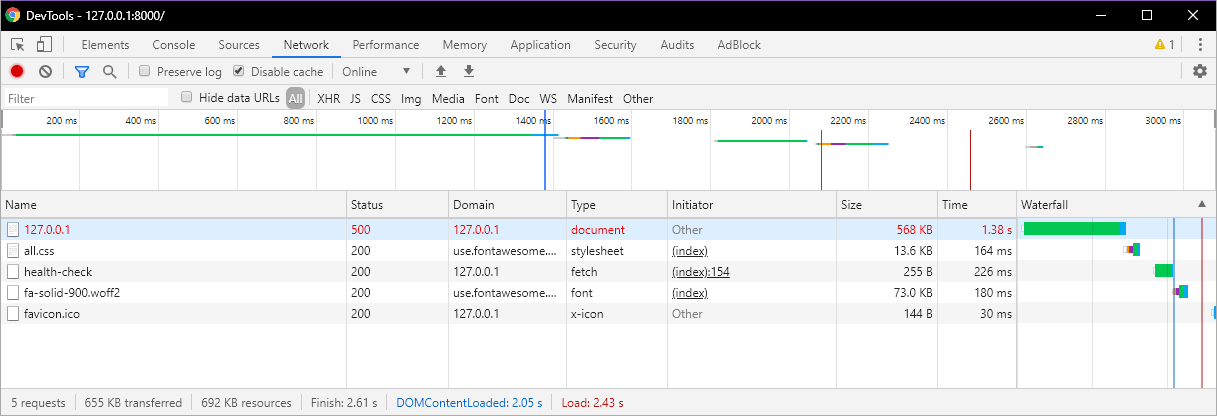Image resolution: width=1217 pixels, height=416 pixels.
Task: Import HAR file with upload arrow
Action: (440, 72)
